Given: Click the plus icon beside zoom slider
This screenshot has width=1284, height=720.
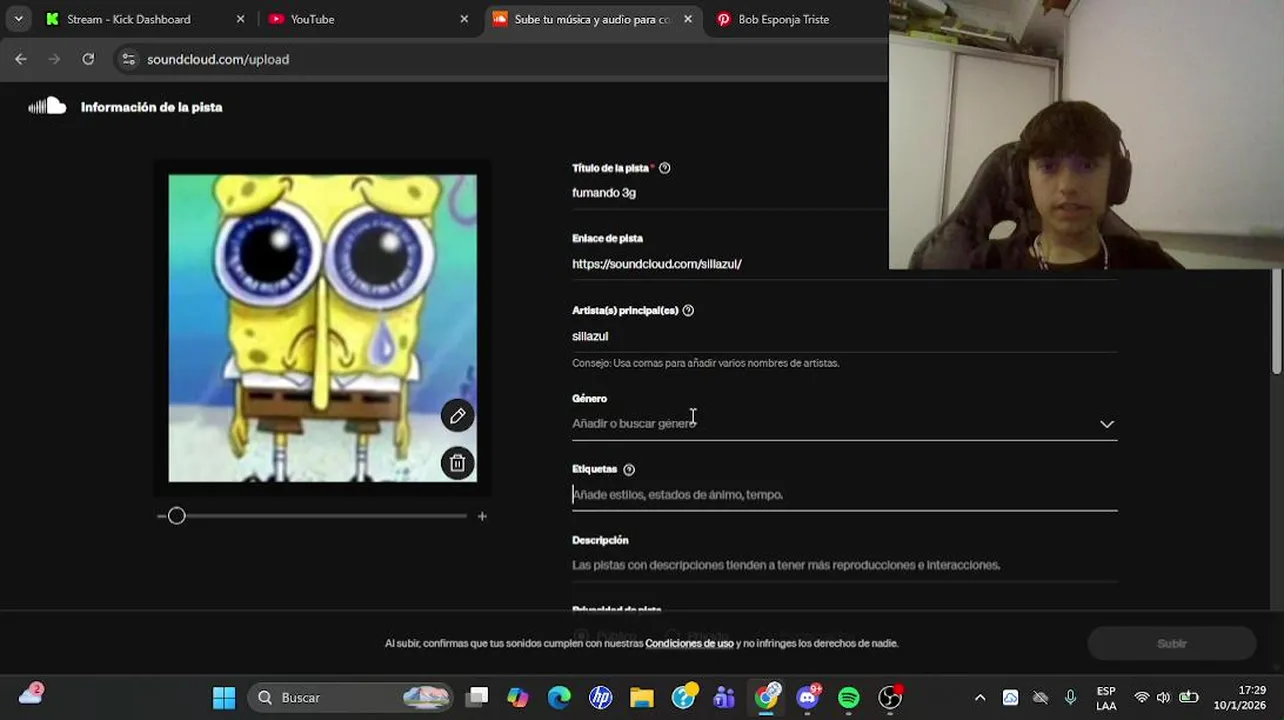Looking at the screenshot, I should [482, 516].
